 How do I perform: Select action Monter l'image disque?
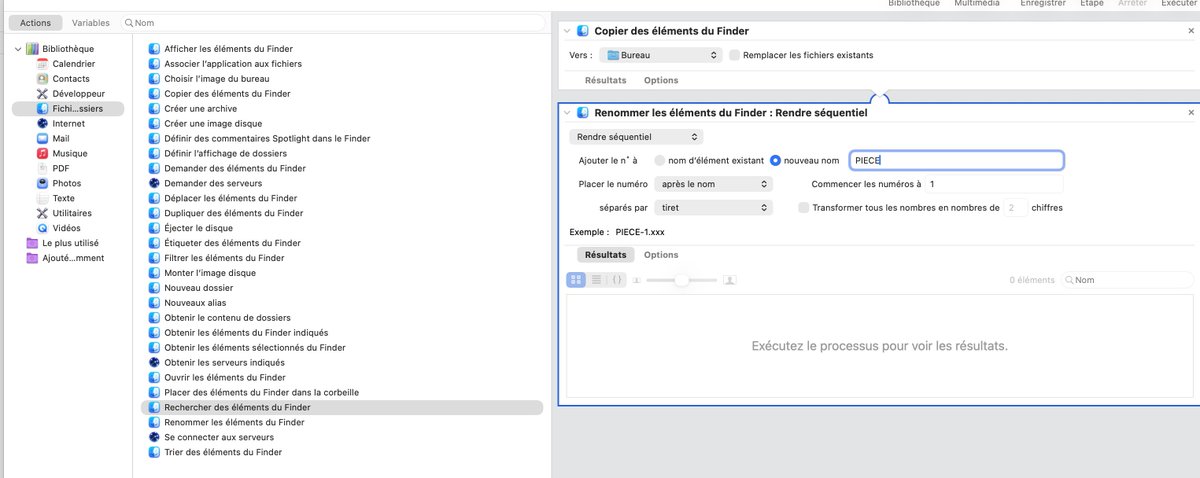click(x=210, y=273)
